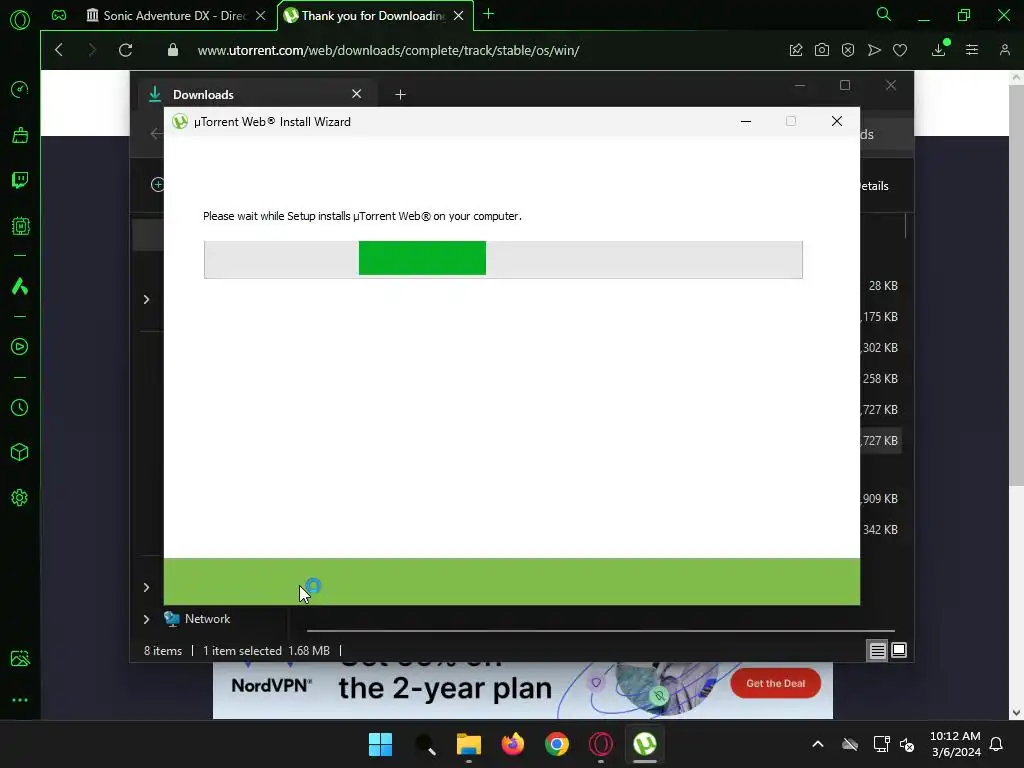Open the wallpapers image icon in sidebar
The width and height of the screenshot is (1024, 768).
[x=20, y=658]
